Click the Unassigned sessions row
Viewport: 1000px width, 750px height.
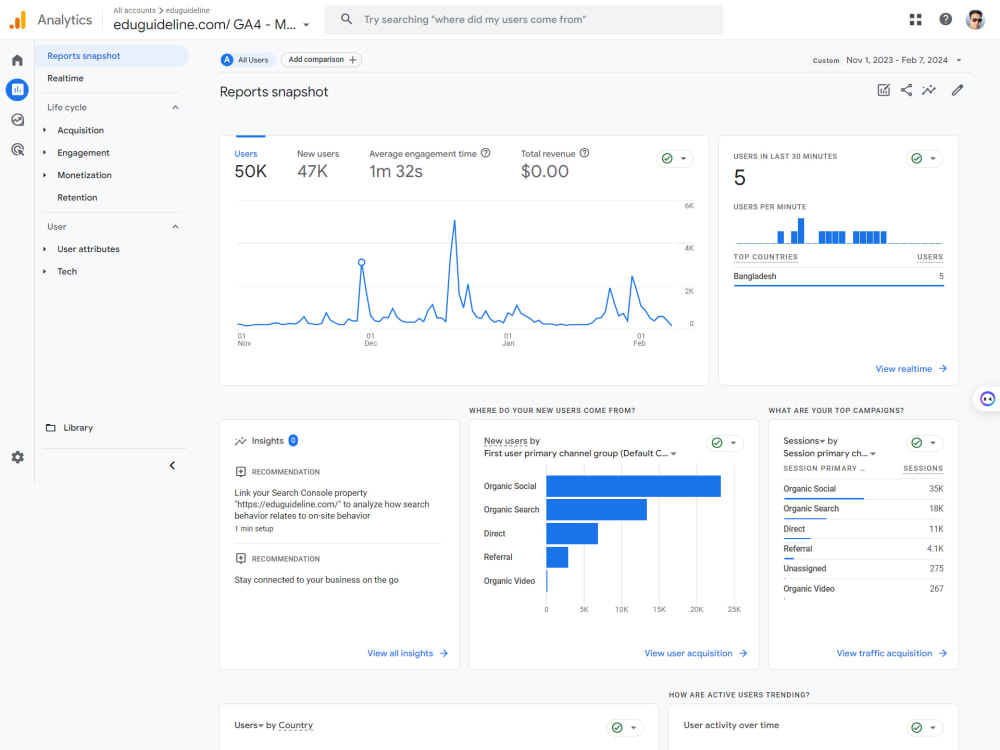click(863, 569)
